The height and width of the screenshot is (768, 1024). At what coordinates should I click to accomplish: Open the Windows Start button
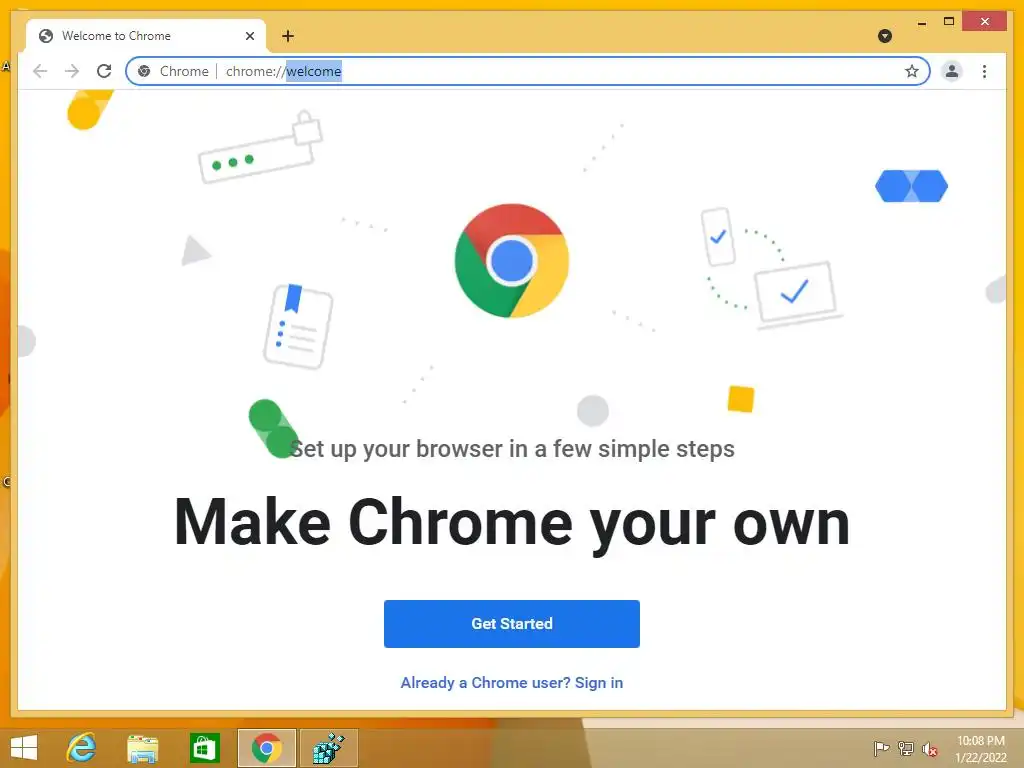[x=24, y=748]
